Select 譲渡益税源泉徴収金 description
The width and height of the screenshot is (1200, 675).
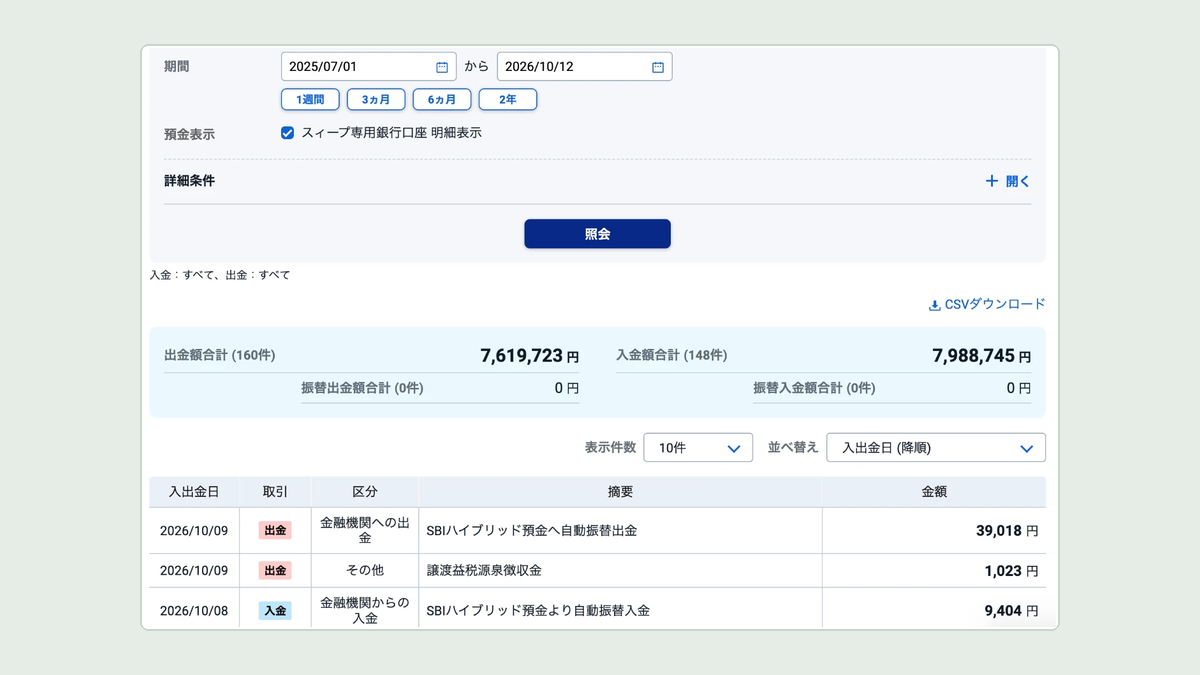tap(484, 571)
